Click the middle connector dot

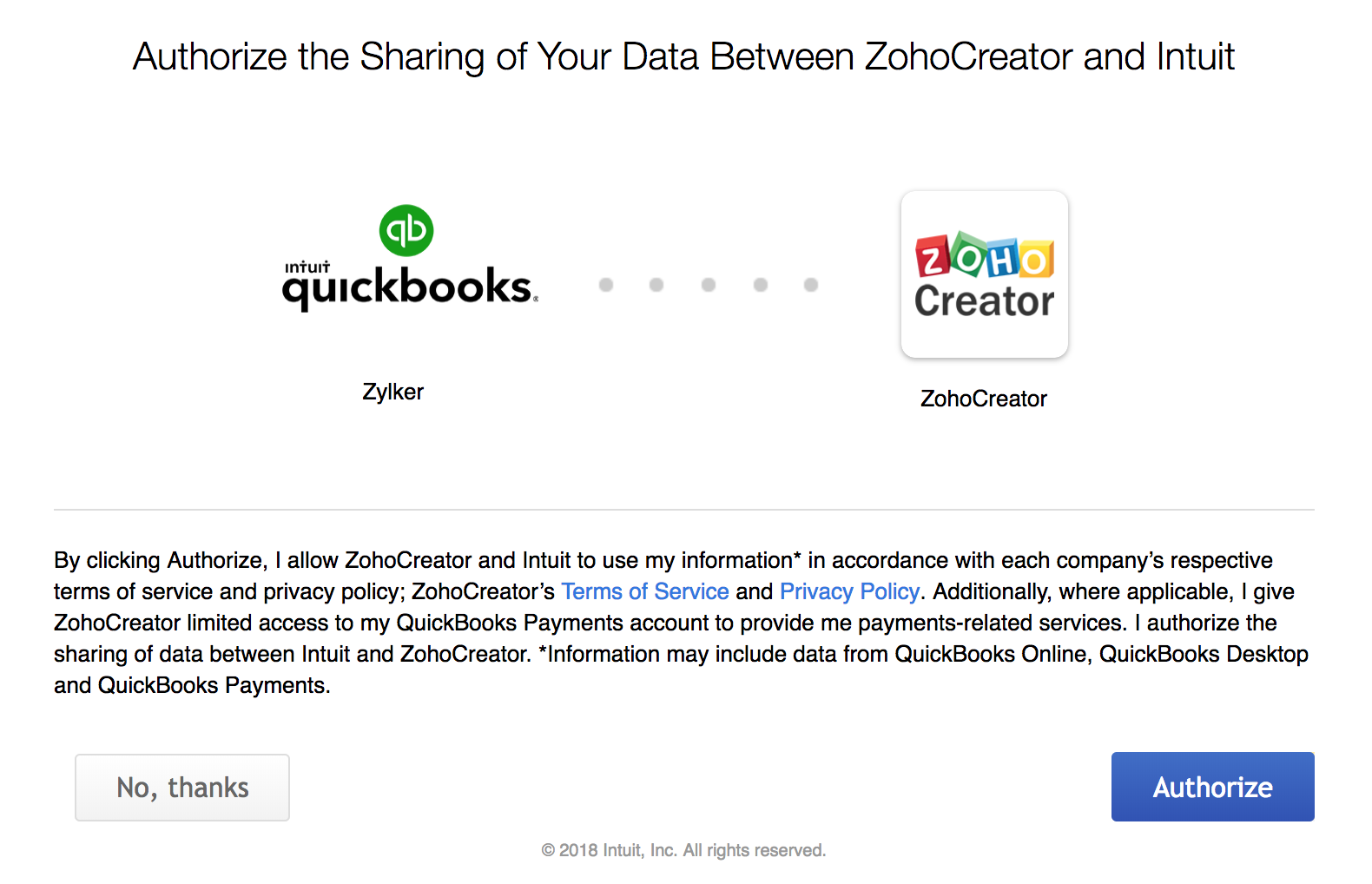click(709, 285)
